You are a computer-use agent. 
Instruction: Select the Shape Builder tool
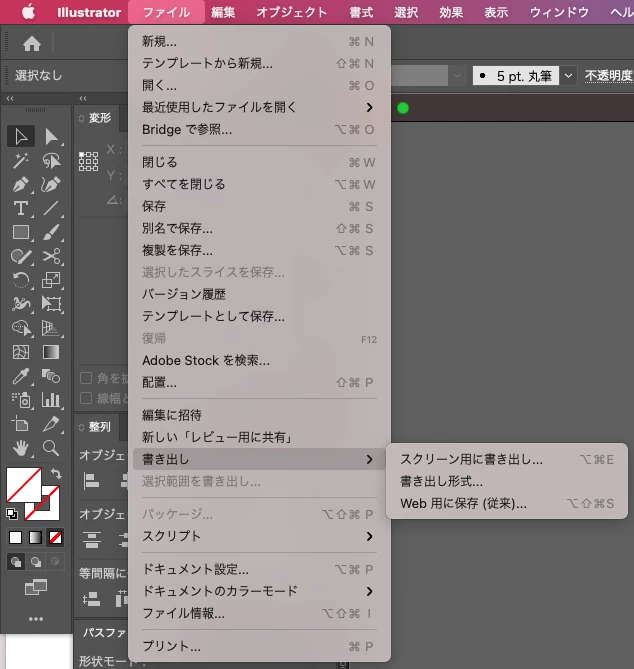coord(20,328)
